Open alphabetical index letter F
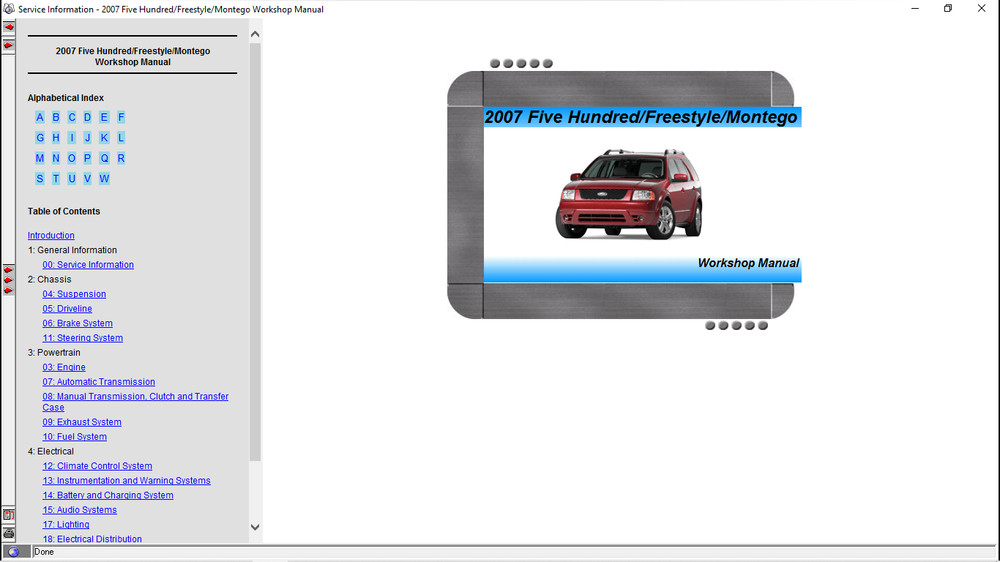 (121, 117)
